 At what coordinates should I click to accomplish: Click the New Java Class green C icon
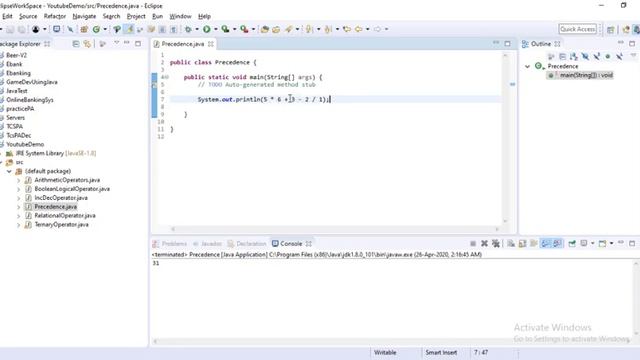96,29
